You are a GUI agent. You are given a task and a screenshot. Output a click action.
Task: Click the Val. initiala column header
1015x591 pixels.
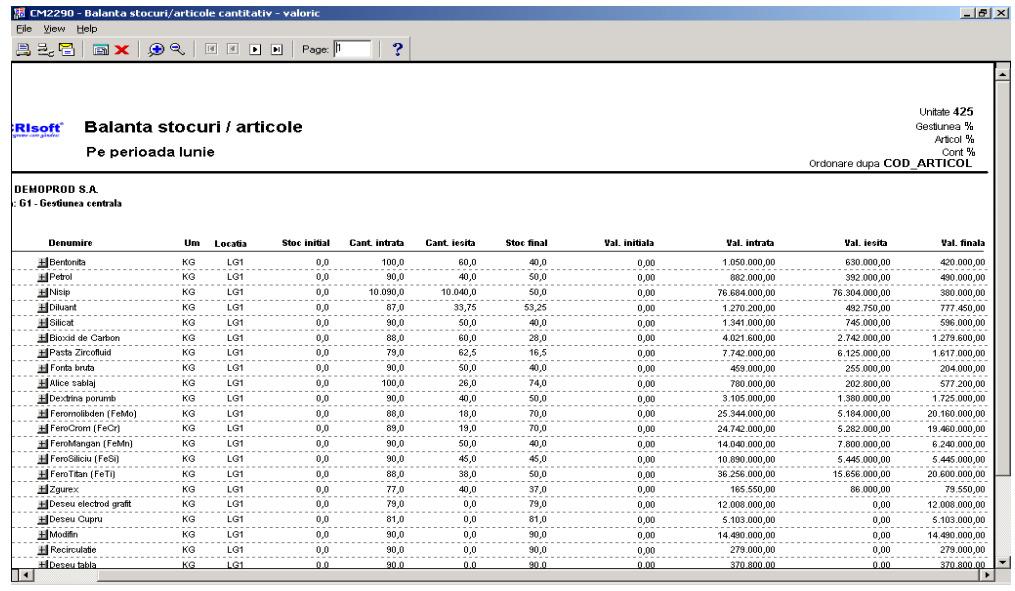[629, 243]
